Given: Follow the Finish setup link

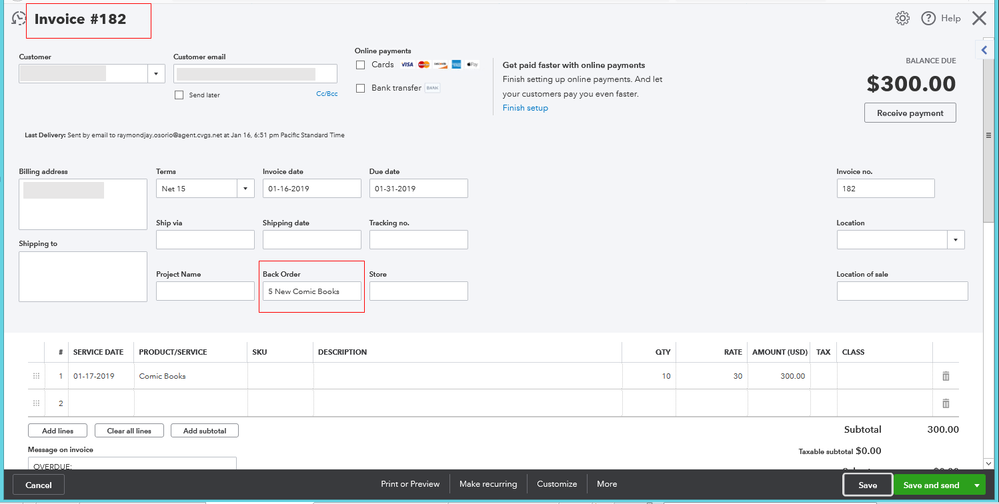Looking at the screenshot, I should (x=525, y=108).
